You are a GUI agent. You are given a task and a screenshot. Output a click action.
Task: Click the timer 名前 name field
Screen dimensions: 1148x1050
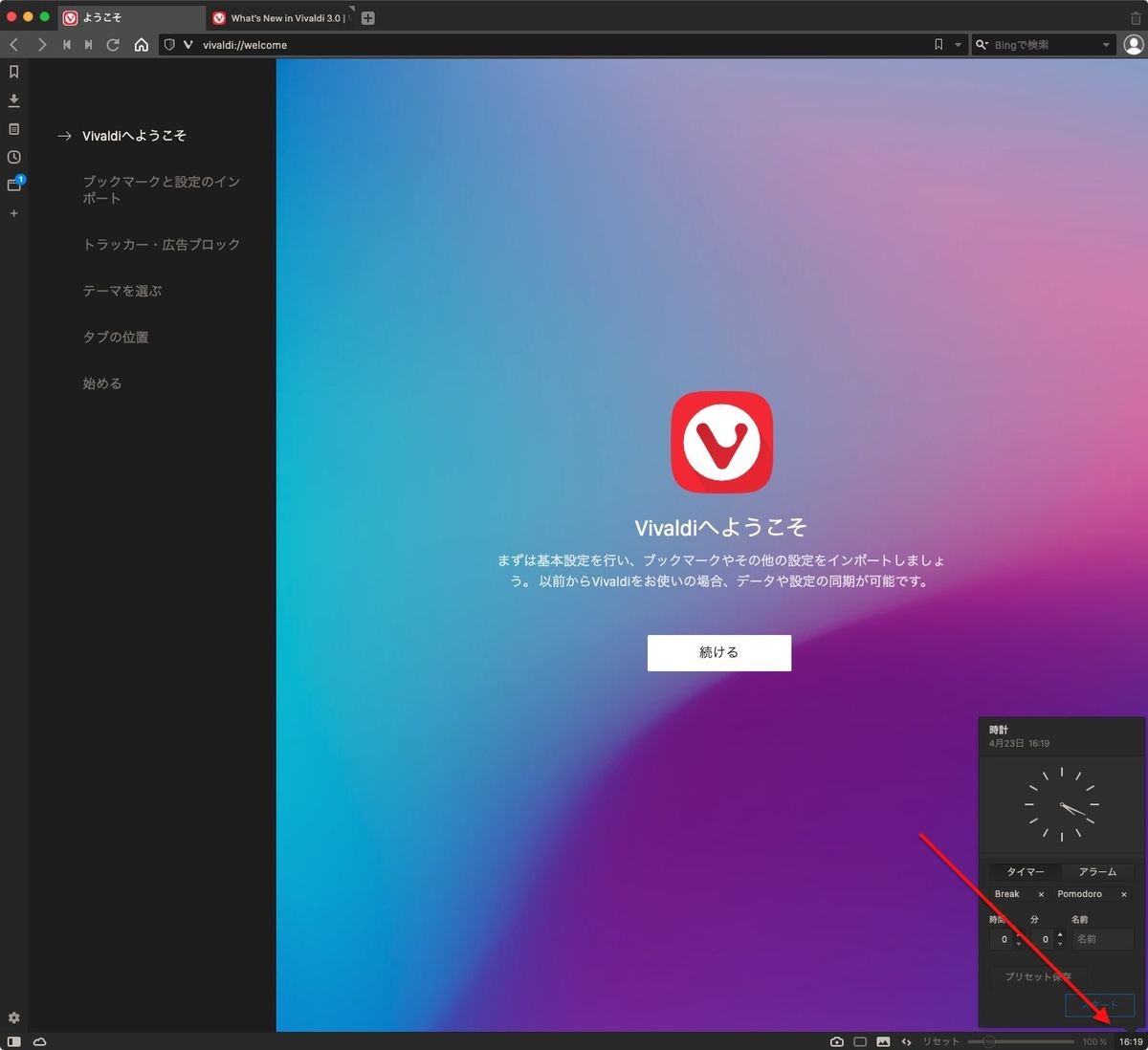pyautogui.click(x=1103, y=939)
